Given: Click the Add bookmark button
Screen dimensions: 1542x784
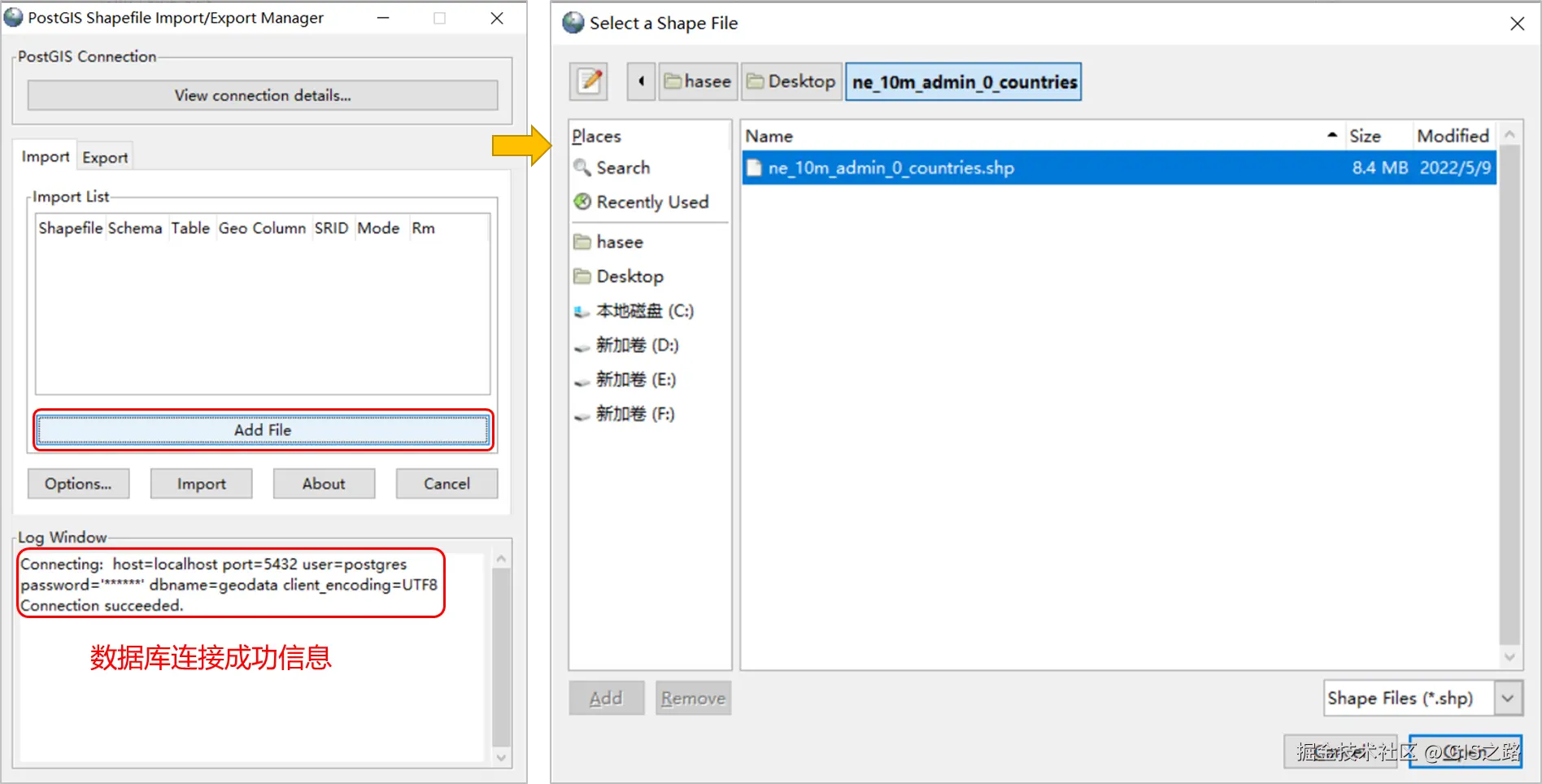Looking at the screenshot, I should coord(607,698).
